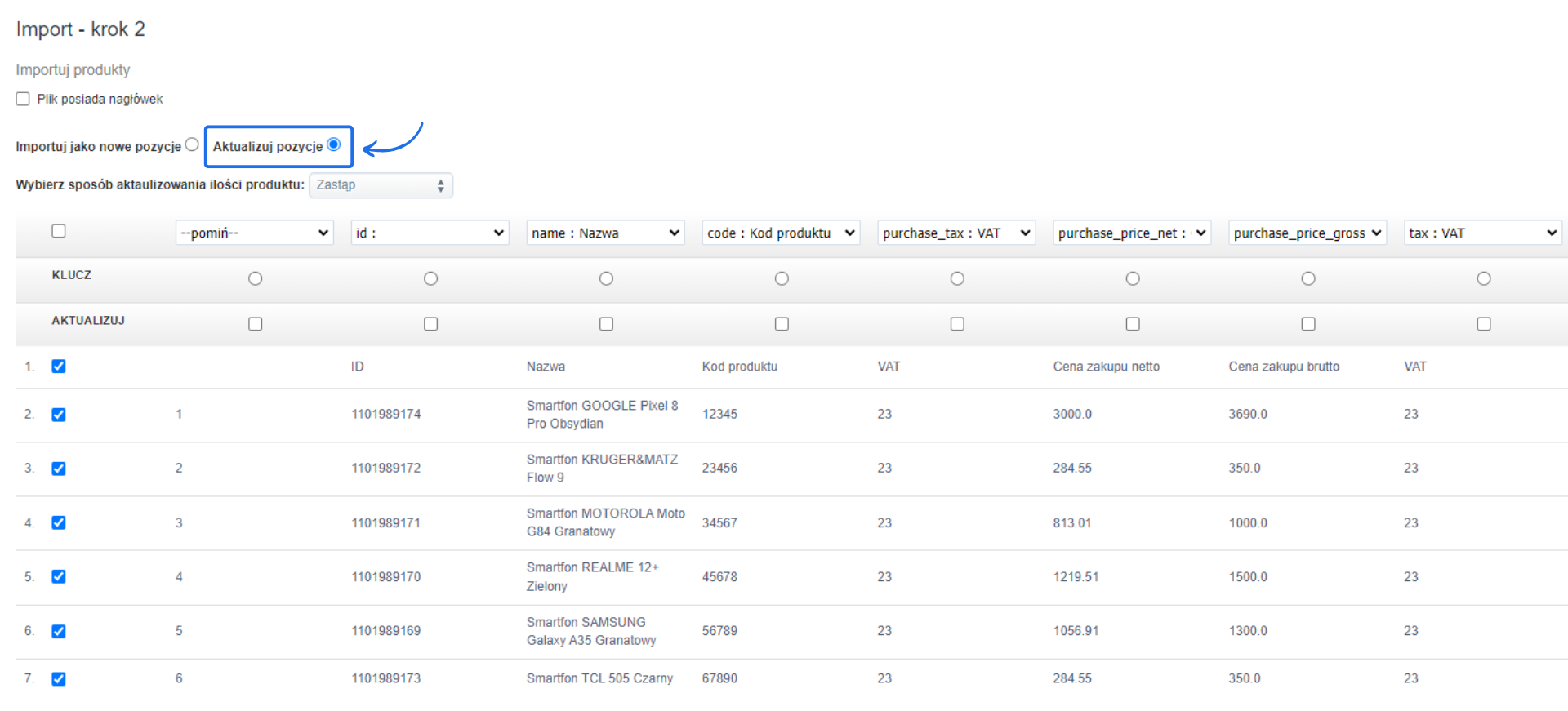Screen dimensions: 1568x711
Task: Uncheck the Smartfon TCL 505 Czarny row
Action: coord(59,678)
